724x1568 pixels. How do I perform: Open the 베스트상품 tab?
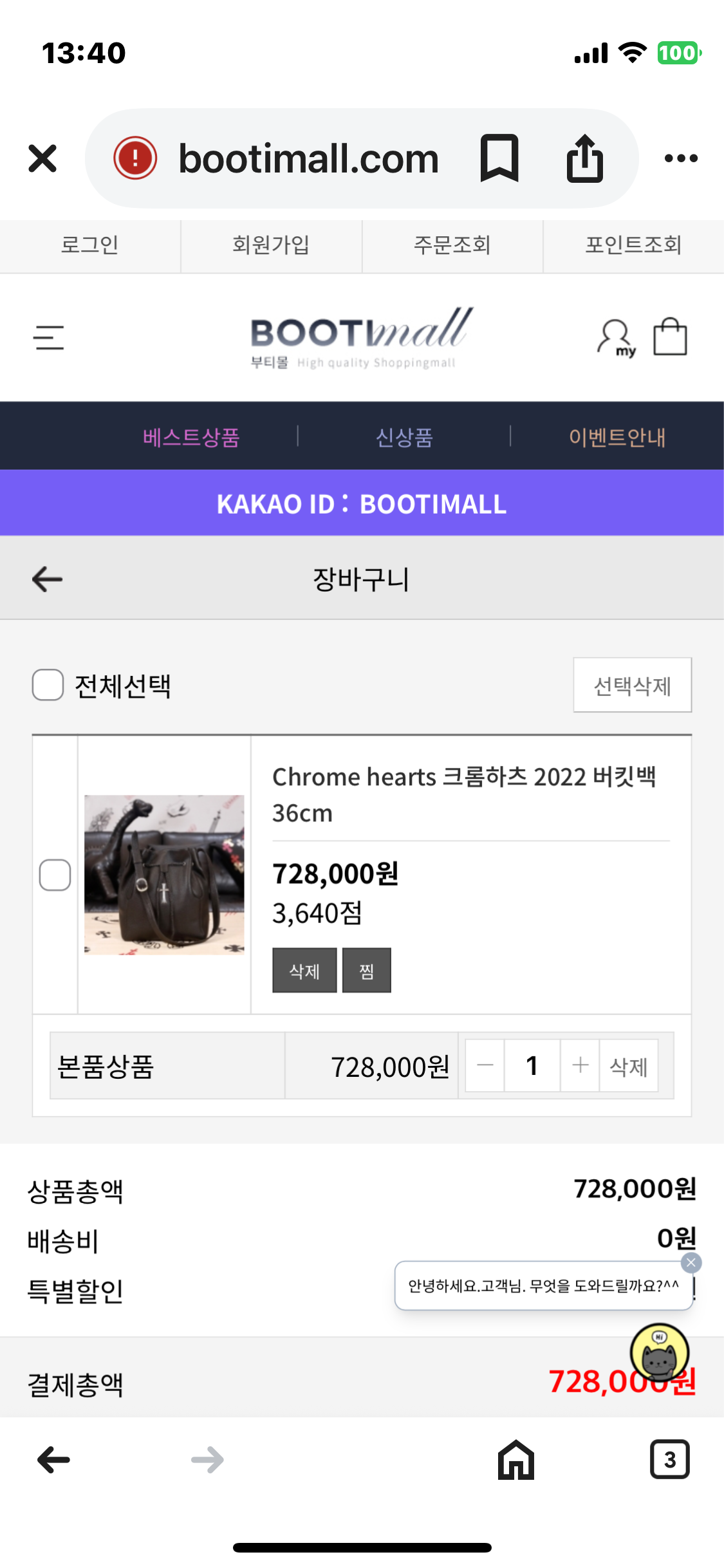pos(191,438)
